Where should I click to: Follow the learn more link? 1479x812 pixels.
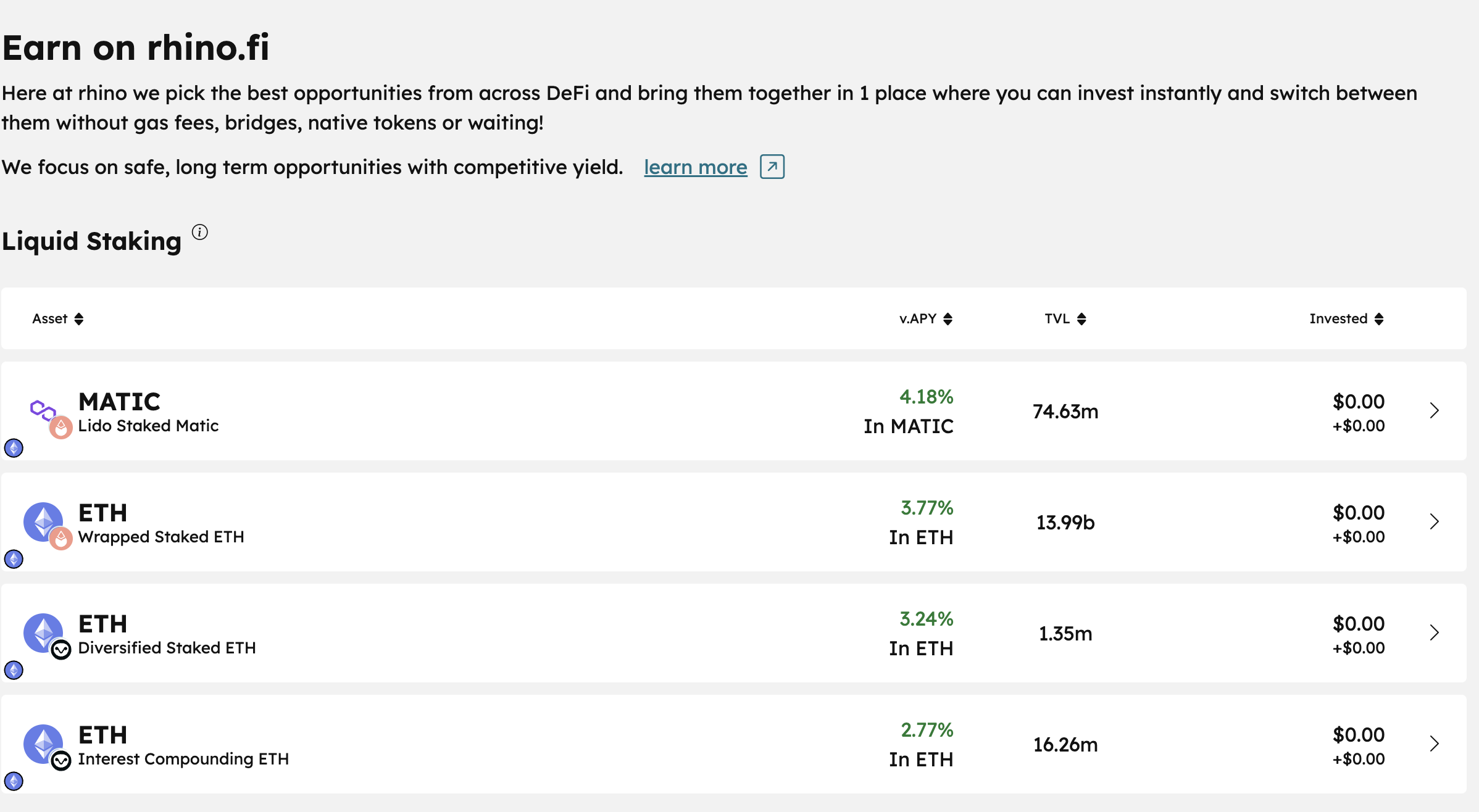(x=696, y=167)
